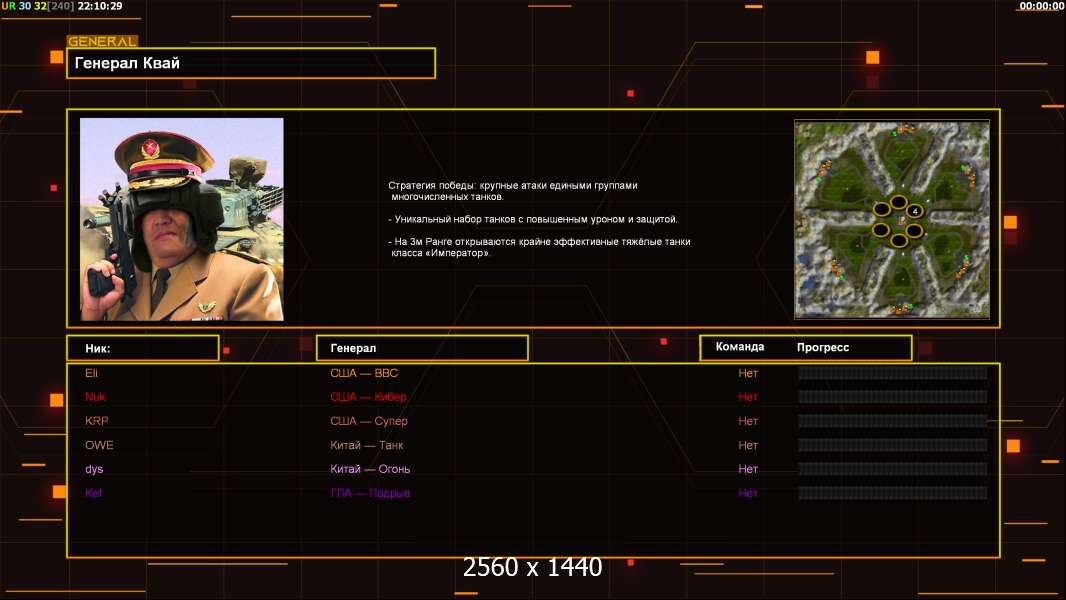This screenshot has height=600, width=1066.
Task: Select player Kef in the list
Action: click(x=94, y=493)
